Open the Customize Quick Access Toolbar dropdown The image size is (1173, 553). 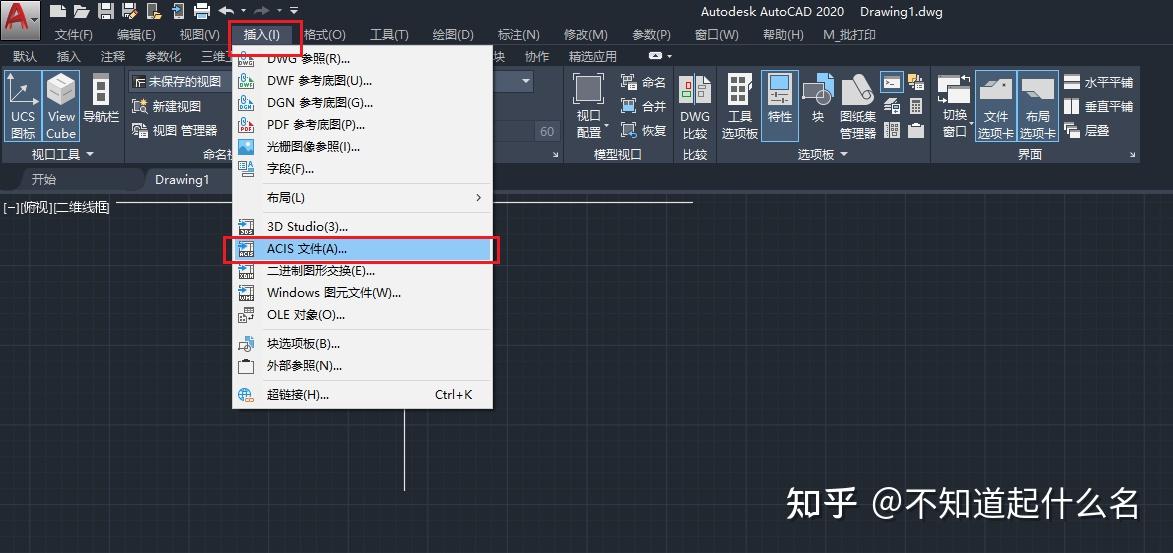pyautogui.click(x=293, y=10)
